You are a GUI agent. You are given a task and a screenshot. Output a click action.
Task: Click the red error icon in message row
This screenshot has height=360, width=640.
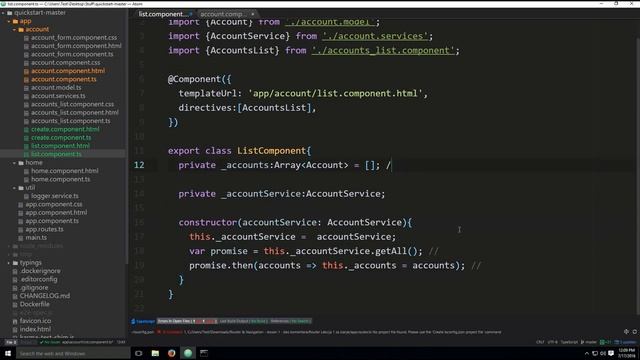(159, 332)
